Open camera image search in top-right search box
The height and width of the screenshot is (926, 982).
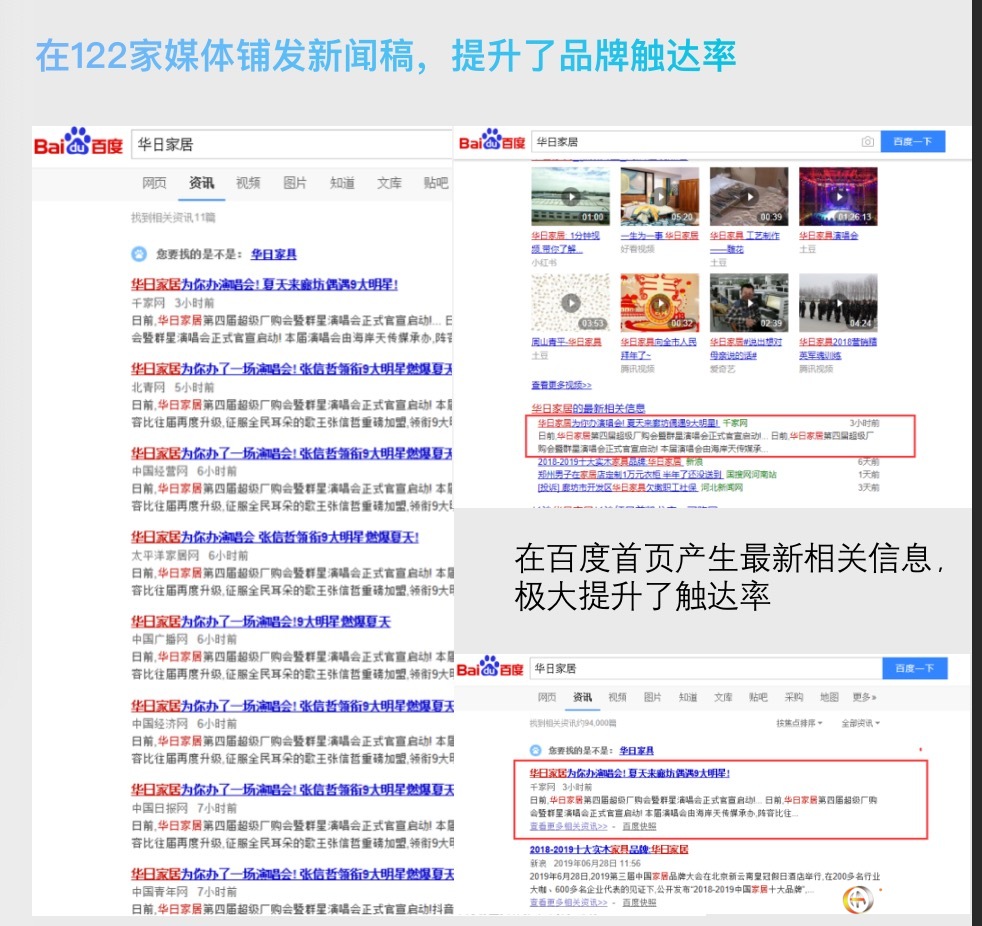pos(867,142)
